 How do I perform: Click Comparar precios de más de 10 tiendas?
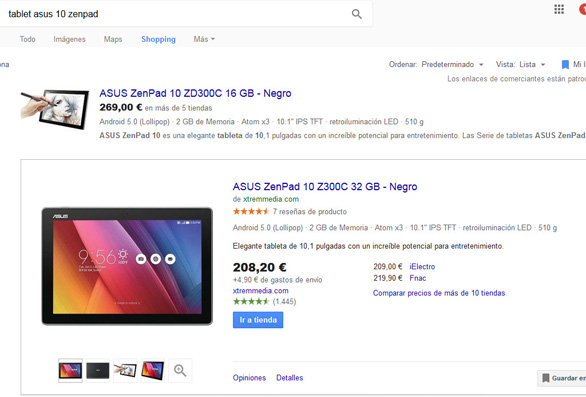click(439, 293)
